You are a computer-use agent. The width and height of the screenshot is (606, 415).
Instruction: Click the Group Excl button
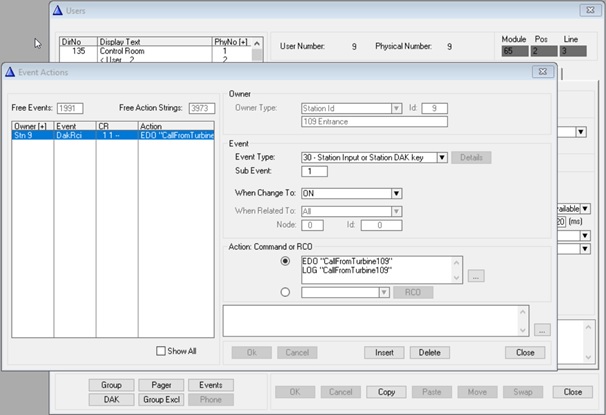[159, 399]
